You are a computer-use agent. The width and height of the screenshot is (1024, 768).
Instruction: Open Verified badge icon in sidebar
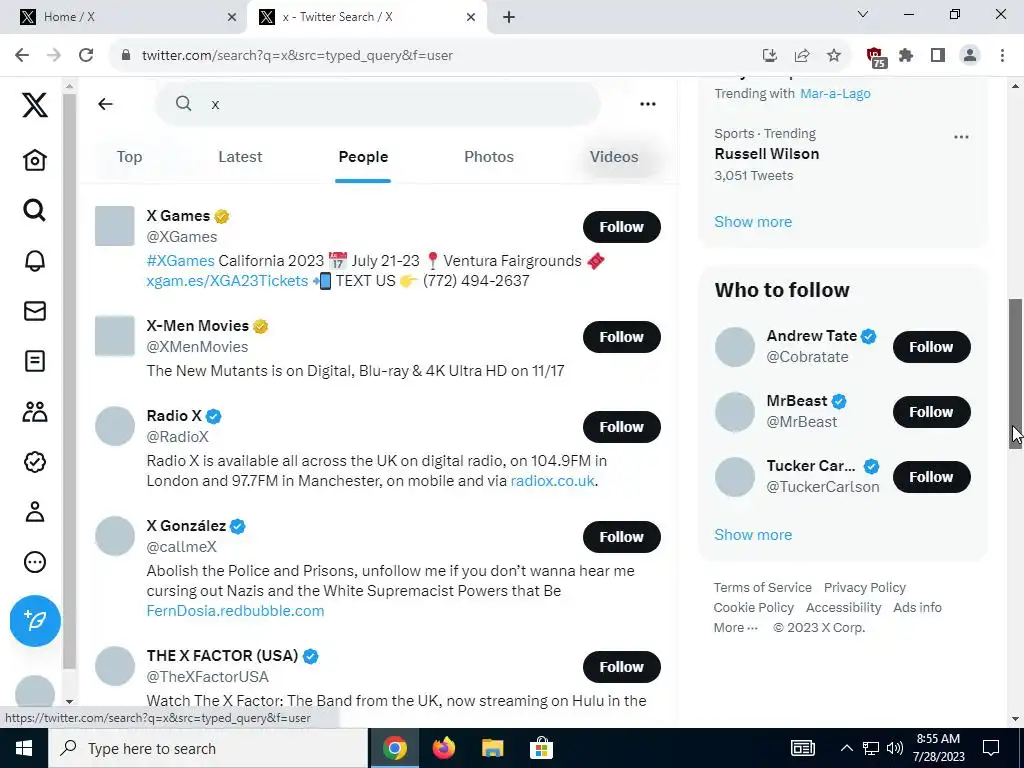[35, 462]
